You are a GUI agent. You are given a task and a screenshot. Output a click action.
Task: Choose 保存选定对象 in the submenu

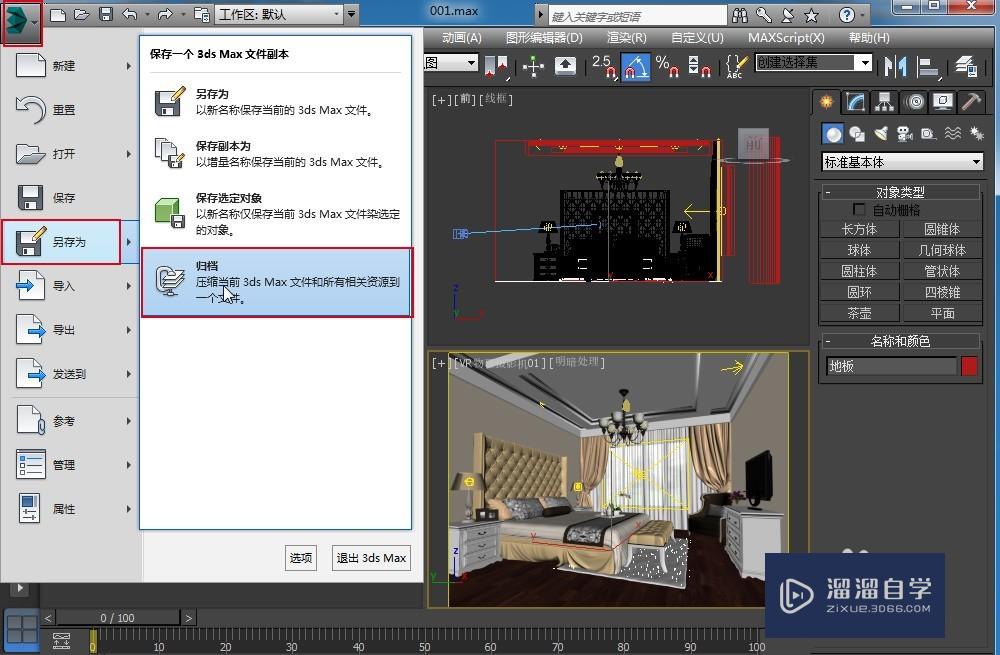tap(276, 213)
